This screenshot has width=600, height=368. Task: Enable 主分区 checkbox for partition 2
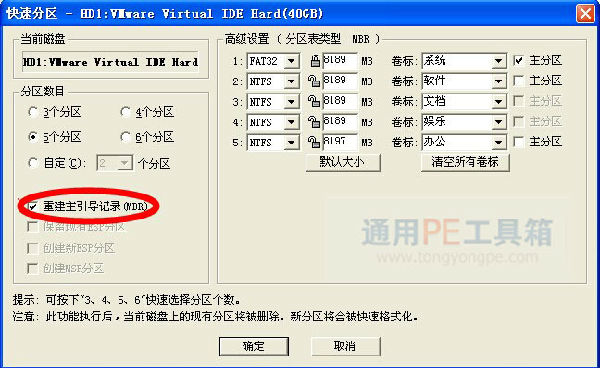pos(518,81)
